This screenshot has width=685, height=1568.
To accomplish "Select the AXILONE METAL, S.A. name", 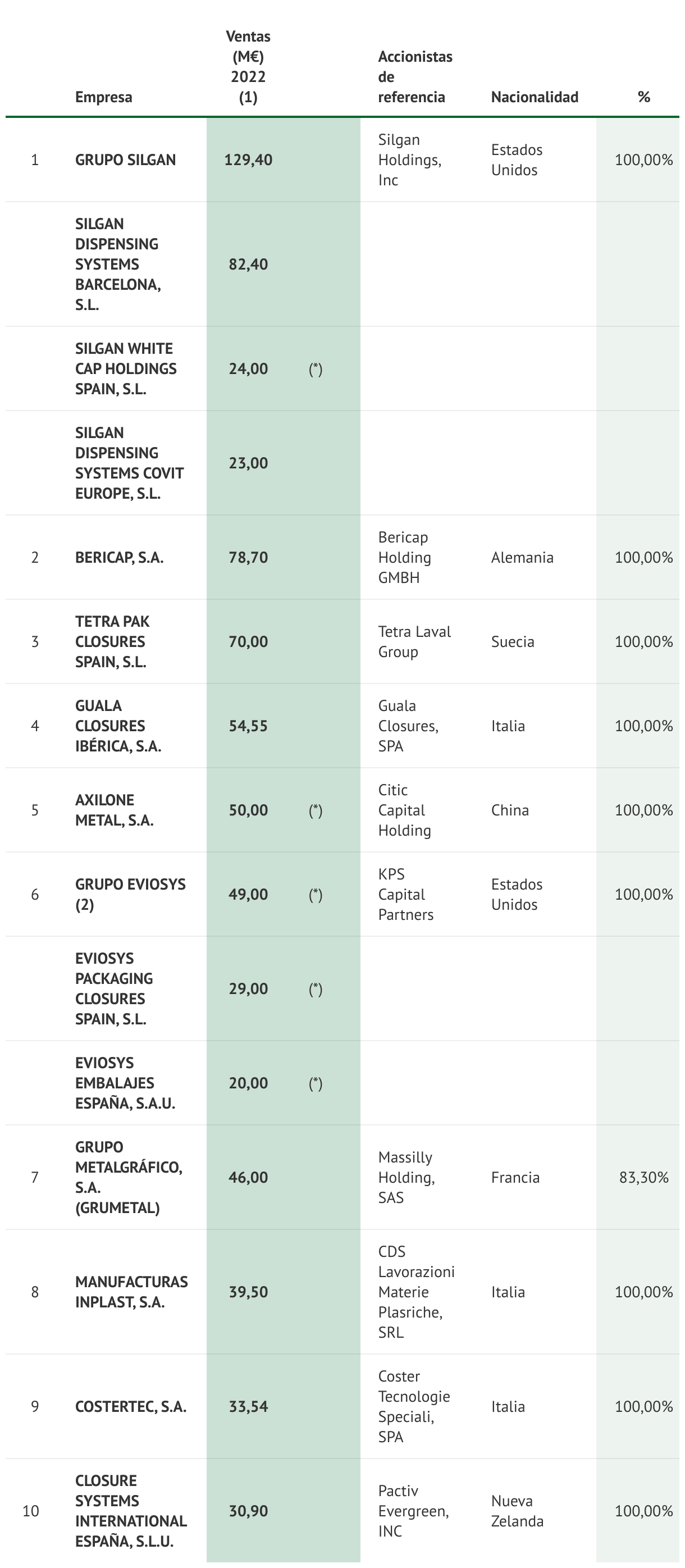I will point(114,810).
